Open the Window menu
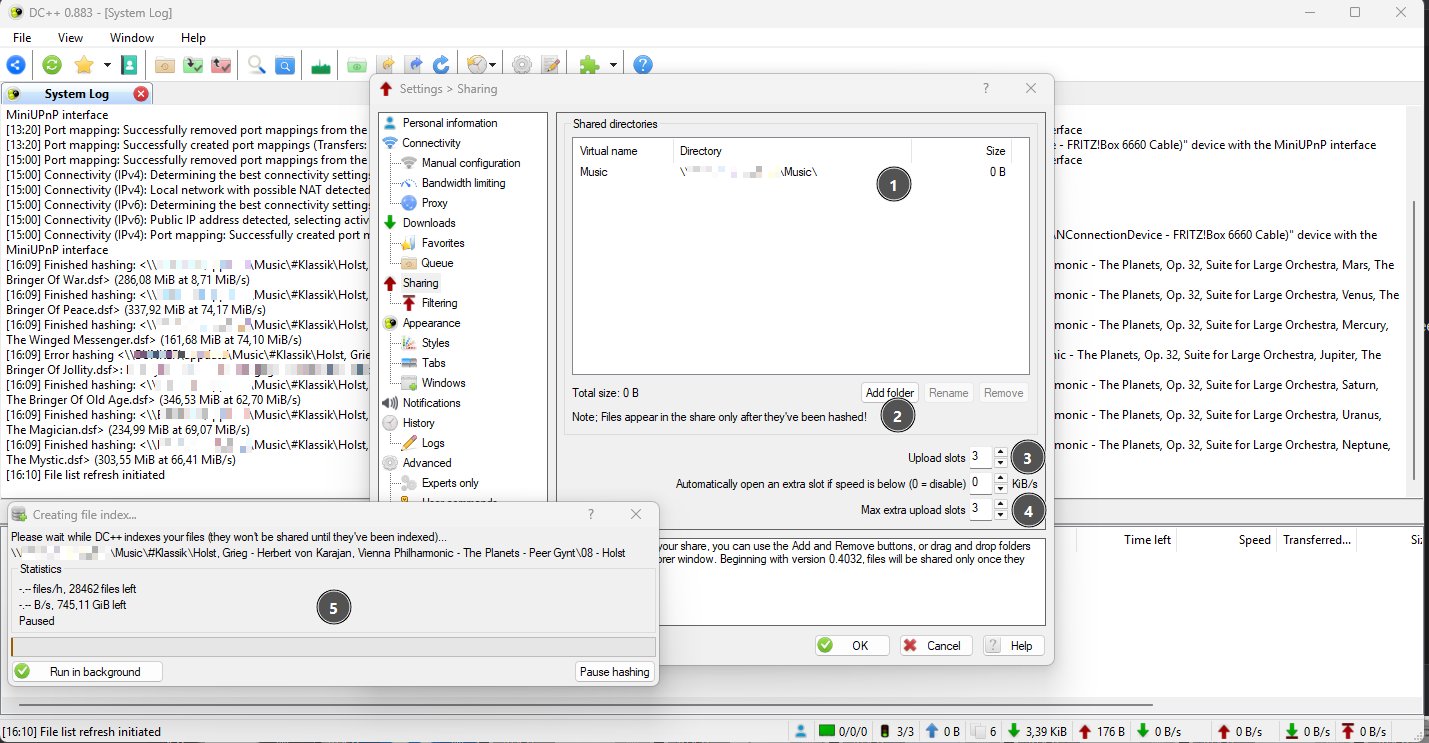Screen dimensions: 1429x743 click(x=132, y=38)
